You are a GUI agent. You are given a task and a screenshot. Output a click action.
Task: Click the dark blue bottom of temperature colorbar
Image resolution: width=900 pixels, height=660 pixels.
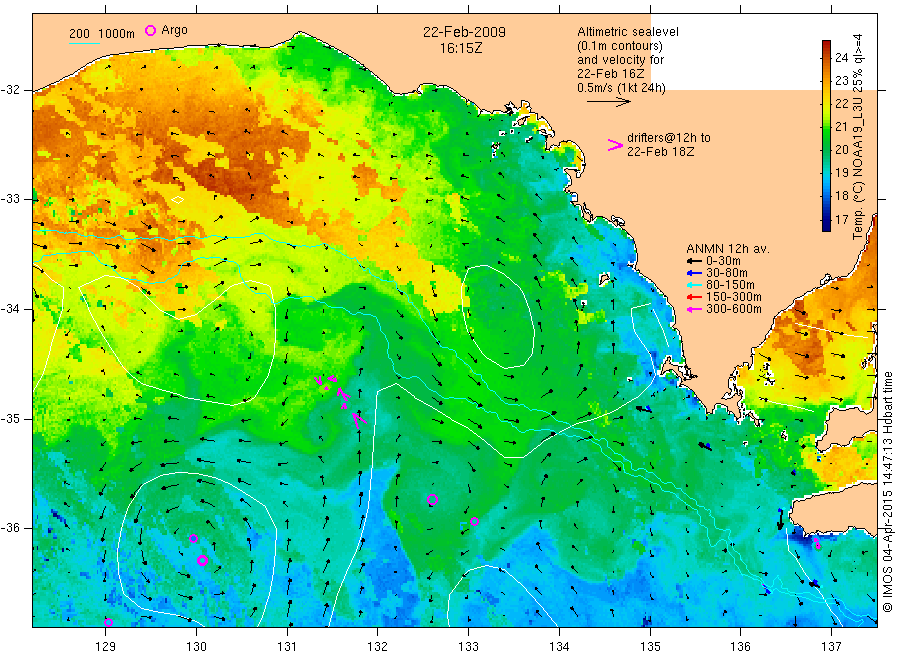click(x=826, y=226)
